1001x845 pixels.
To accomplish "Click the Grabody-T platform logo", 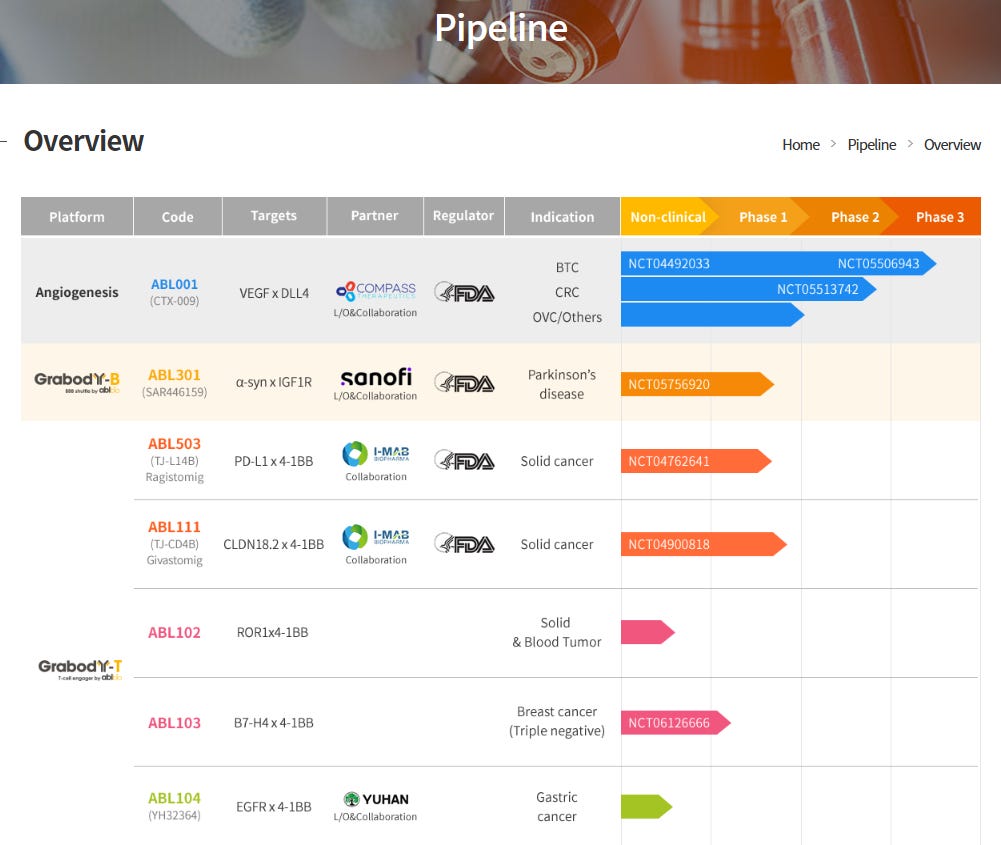I will pyautogui.click(x=80, y=669).
